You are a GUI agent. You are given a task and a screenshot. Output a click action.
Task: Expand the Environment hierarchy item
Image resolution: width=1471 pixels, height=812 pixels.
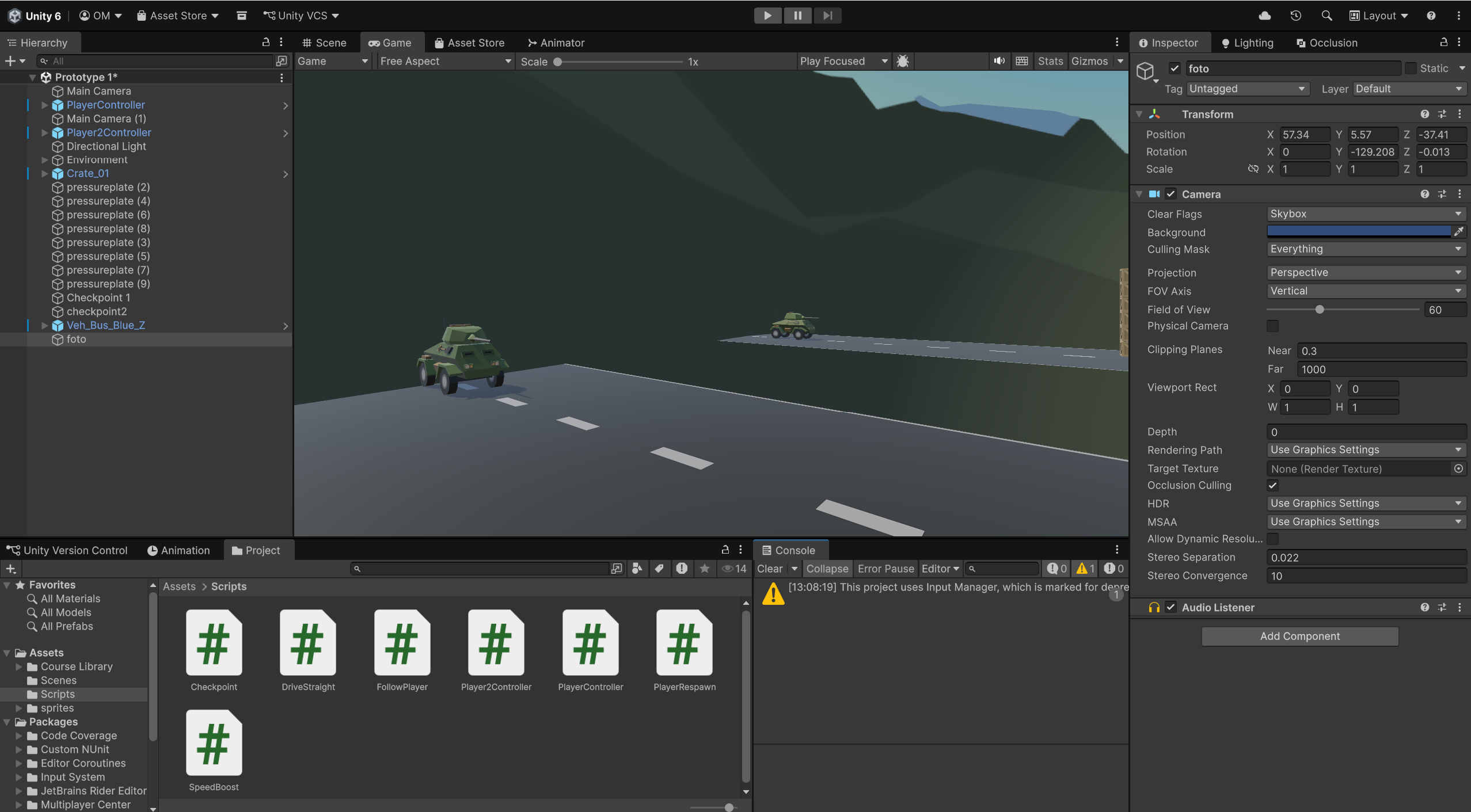[x=45, y=160]
